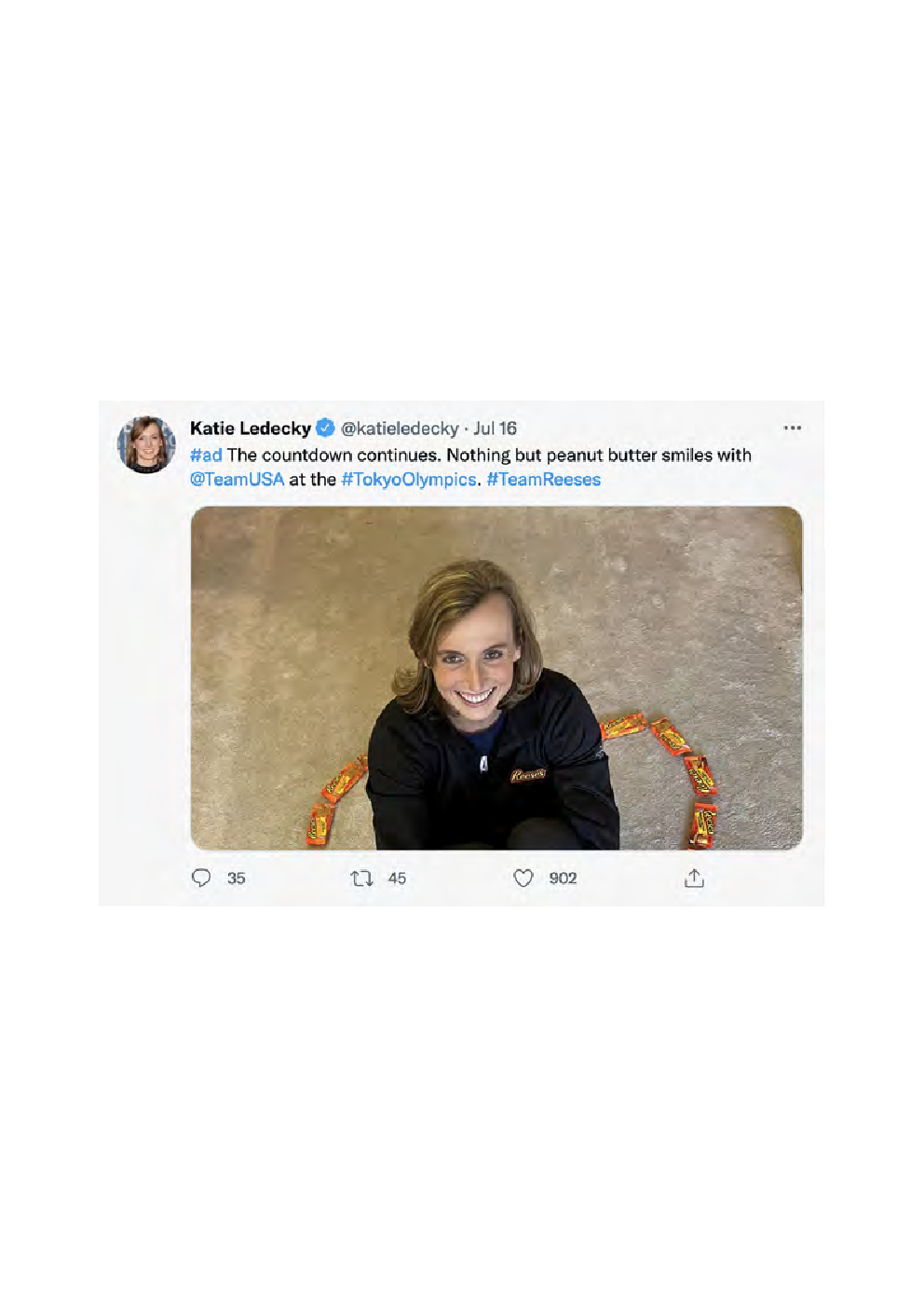The image size is (924, 1307).
Task: Open the @katieledecky handle link
Action: point(400,429)
